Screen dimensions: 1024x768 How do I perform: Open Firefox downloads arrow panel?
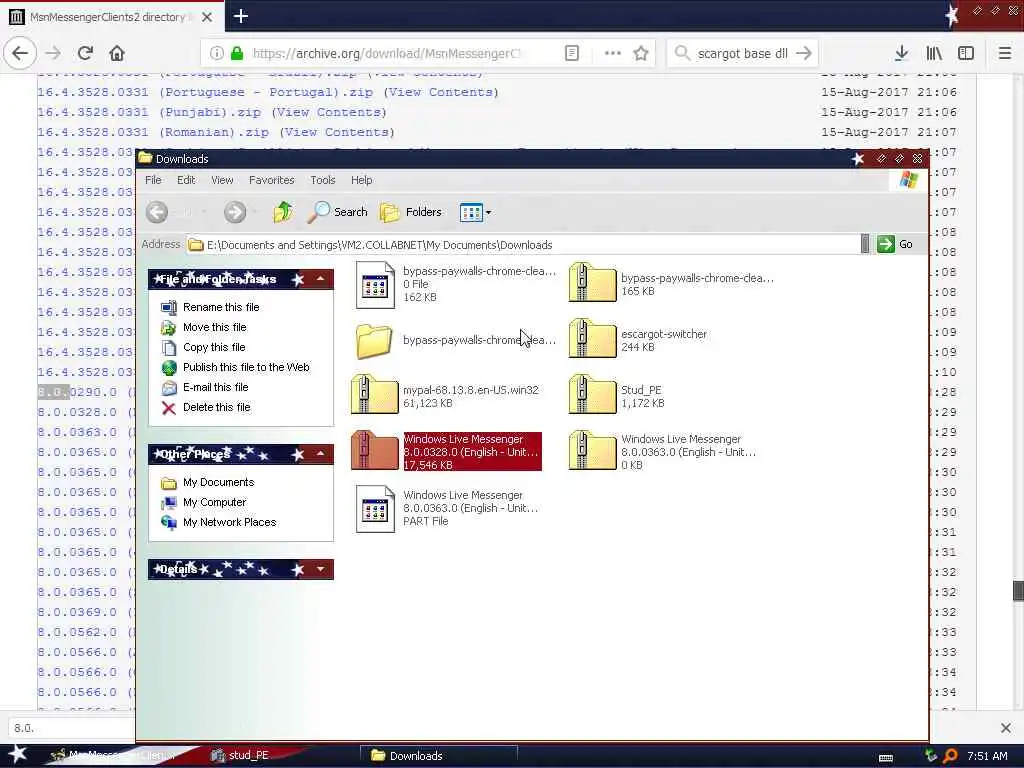(x=901, y=53)
